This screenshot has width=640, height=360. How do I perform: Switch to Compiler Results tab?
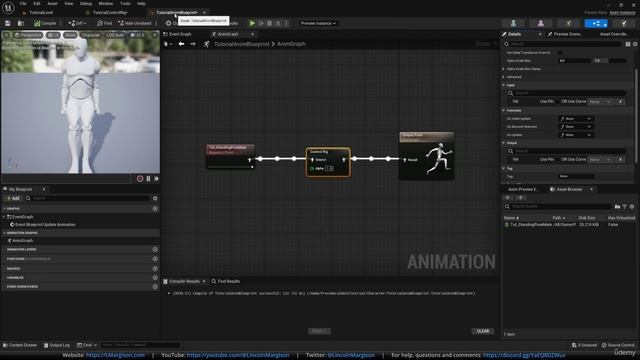(184, 281)
